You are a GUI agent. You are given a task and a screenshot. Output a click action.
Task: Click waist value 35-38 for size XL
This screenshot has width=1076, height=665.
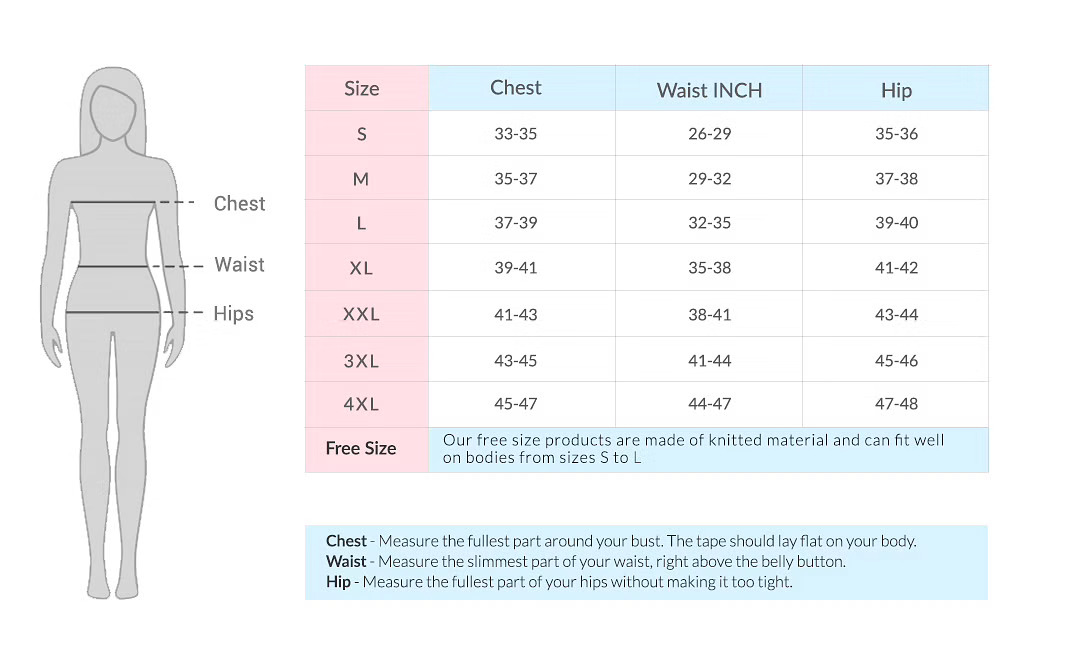[710, 268]
